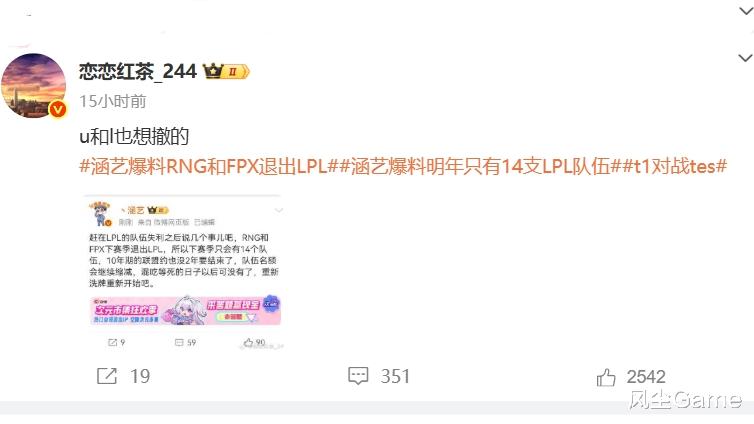Like the post with thumbs-up icon
754x424 pixels.
tap(606, 377)
